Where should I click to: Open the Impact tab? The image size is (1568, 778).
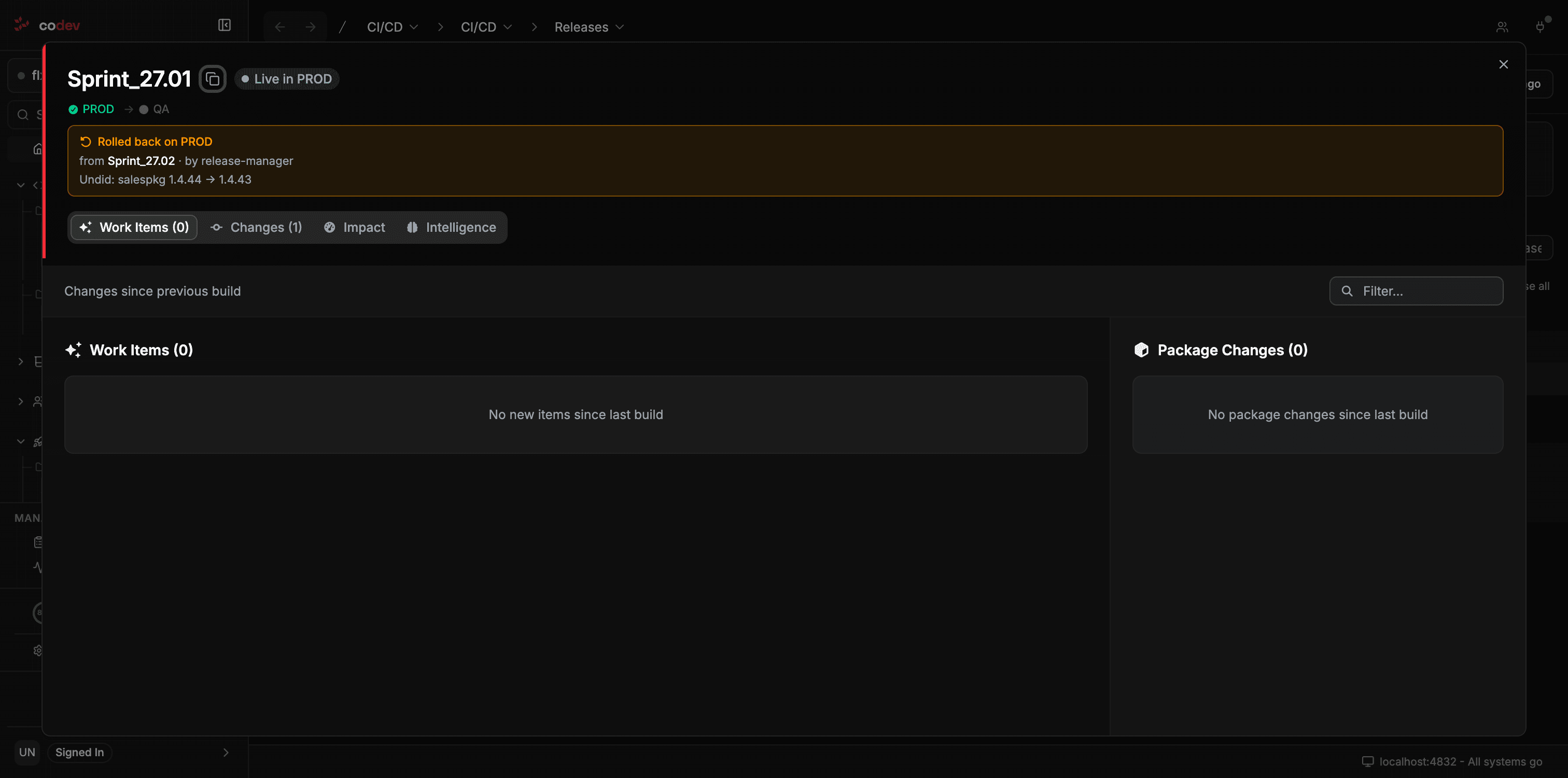point(355,228)
